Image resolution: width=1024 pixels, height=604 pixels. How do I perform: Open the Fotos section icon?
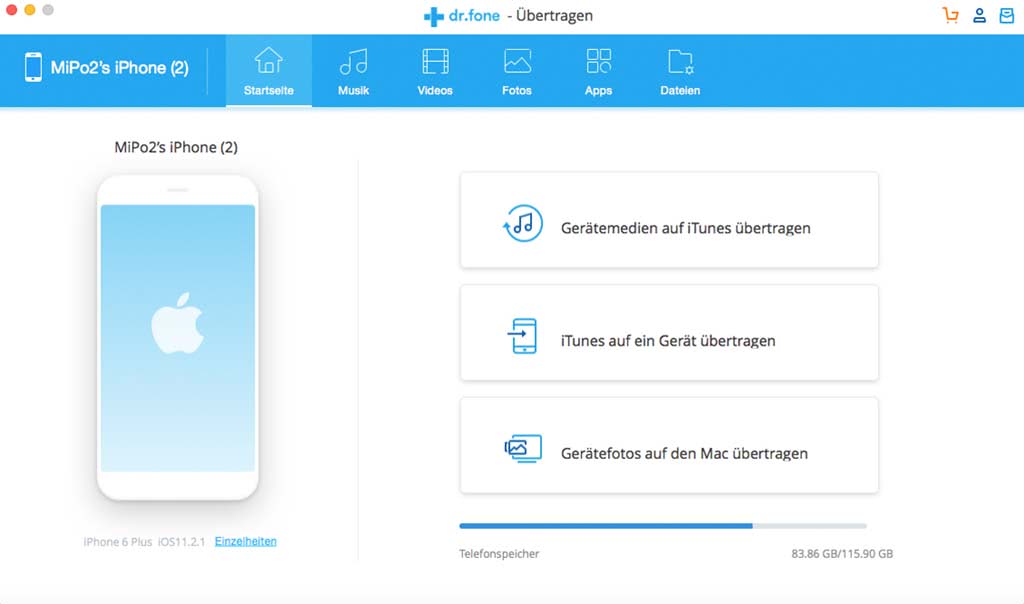click(516, 62)
